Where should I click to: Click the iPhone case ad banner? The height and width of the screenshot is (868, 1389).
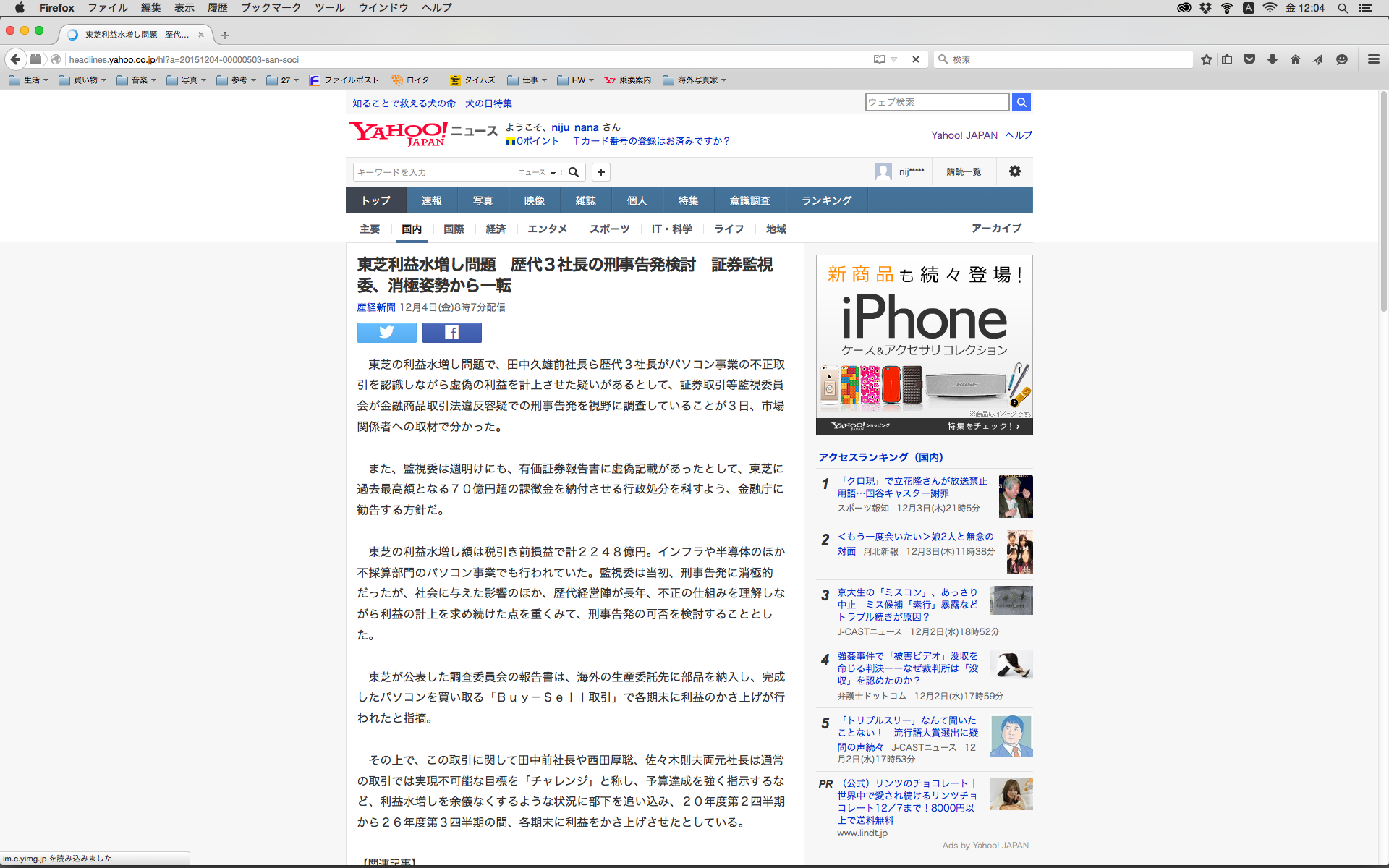tap(924, 345)
